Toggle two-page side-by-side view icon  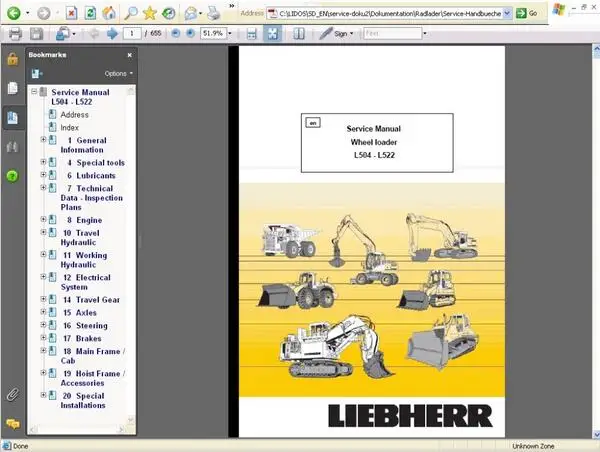coord(299,34)
